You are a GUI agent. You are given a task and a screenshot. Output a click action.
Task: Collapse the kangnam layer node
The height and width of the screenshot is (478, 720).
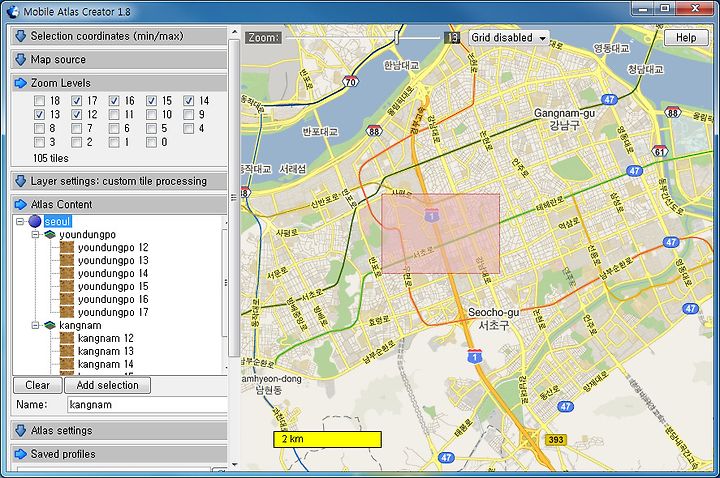tap(35, 326)
